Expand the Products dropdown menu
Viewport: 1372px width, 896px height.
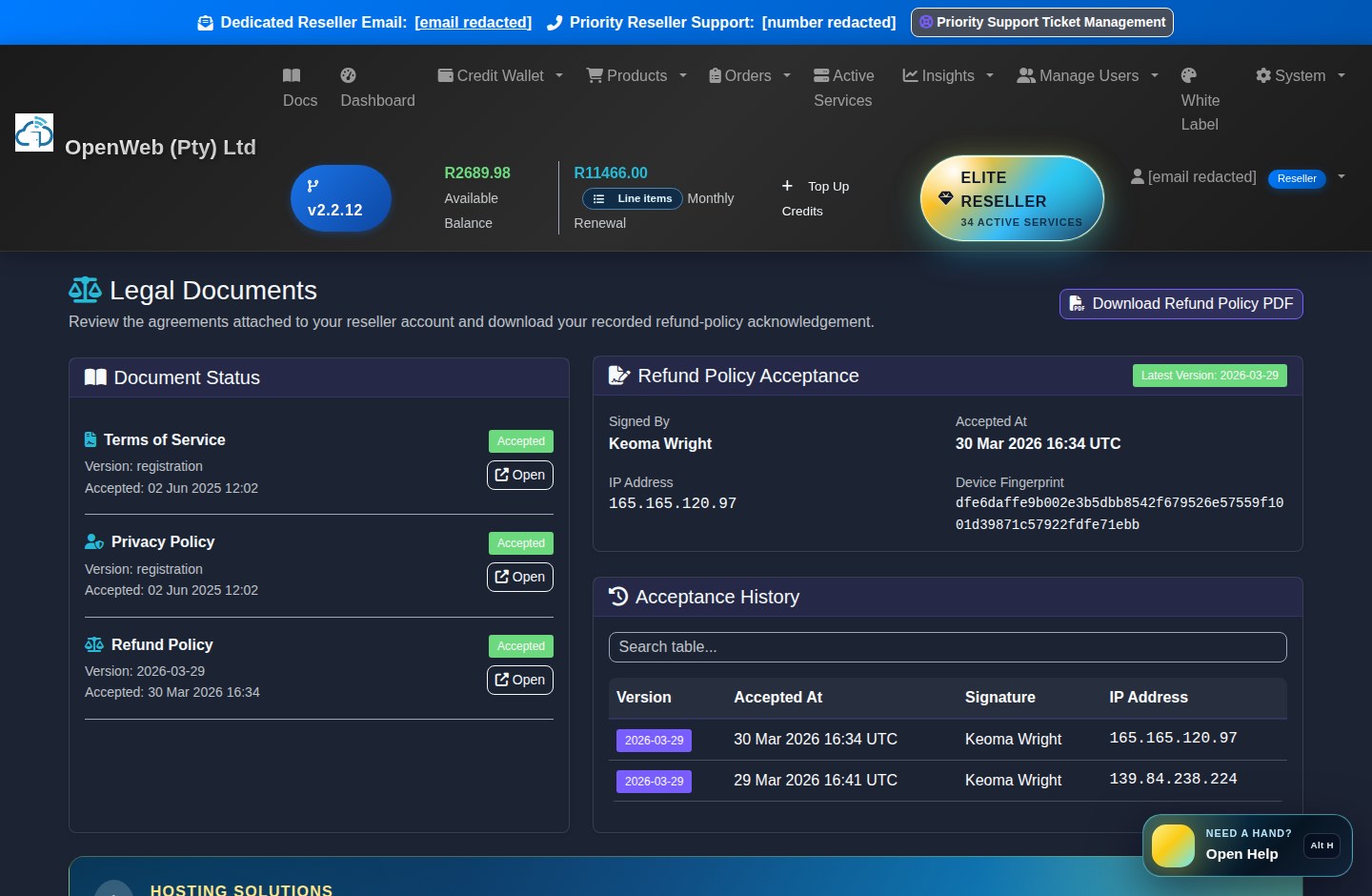(683, 75)
